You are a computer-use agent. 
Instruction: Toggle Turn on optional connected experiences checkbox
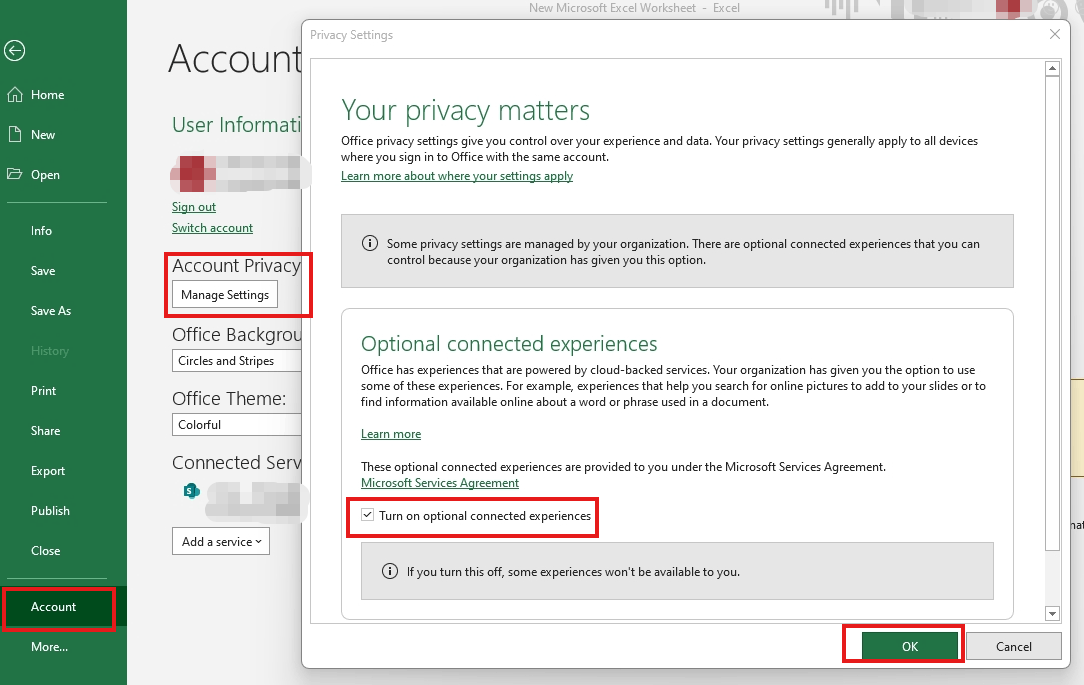(x=368, y=515)
